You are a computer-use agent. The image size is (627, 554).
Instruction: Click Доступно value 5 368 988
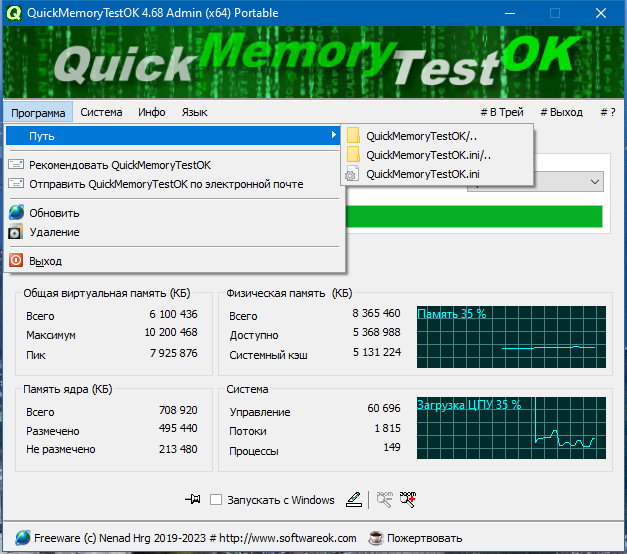(376, 332)
